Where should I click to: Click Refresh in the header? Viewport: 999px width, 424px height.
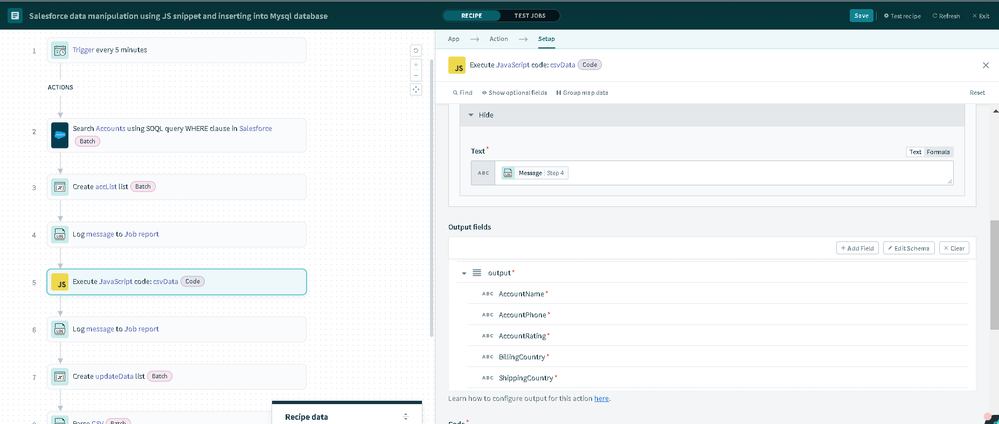click(945, 15)
